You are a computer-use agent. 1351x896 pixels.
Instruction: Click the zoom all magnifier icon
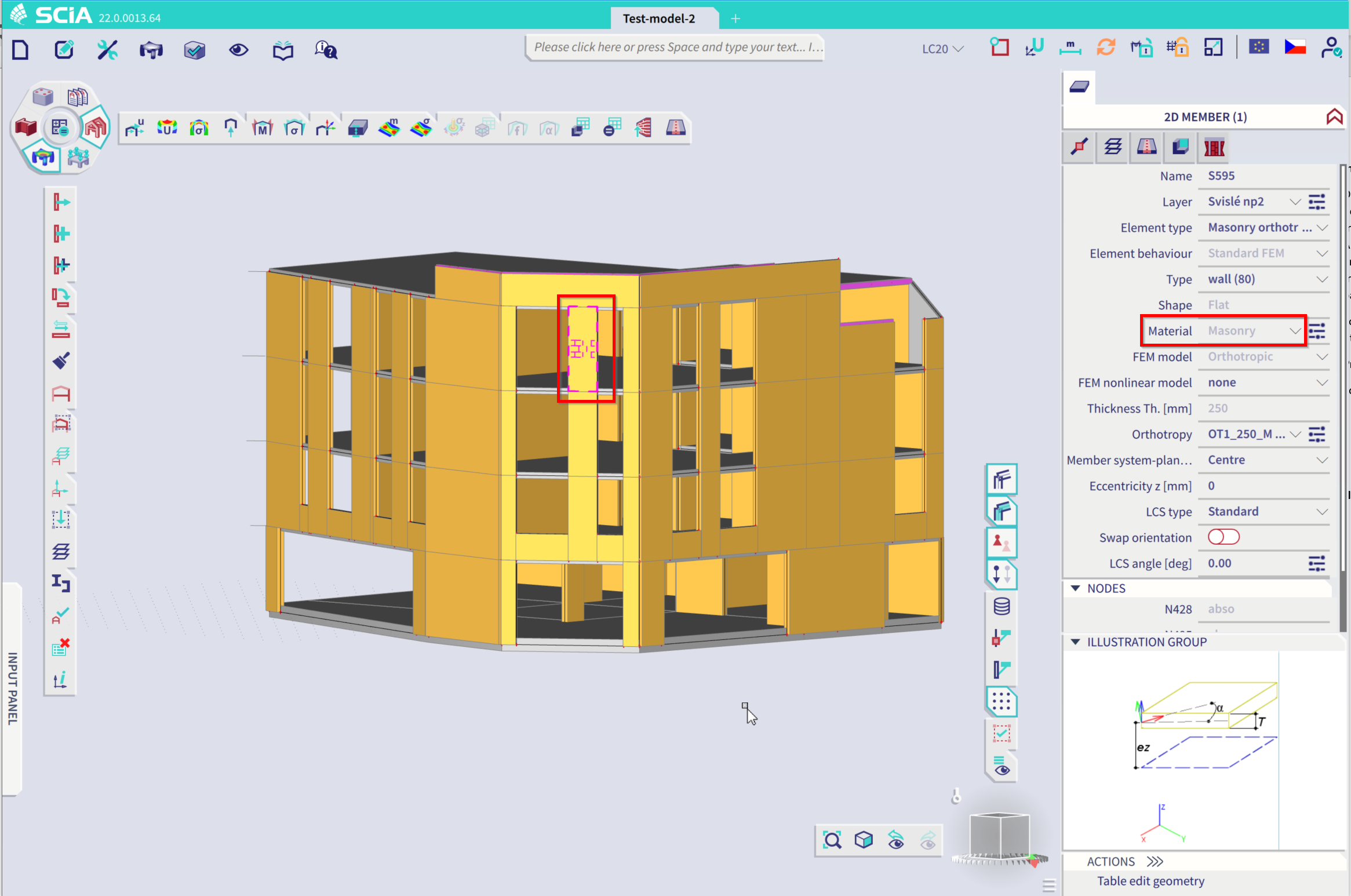pos(832,840)
